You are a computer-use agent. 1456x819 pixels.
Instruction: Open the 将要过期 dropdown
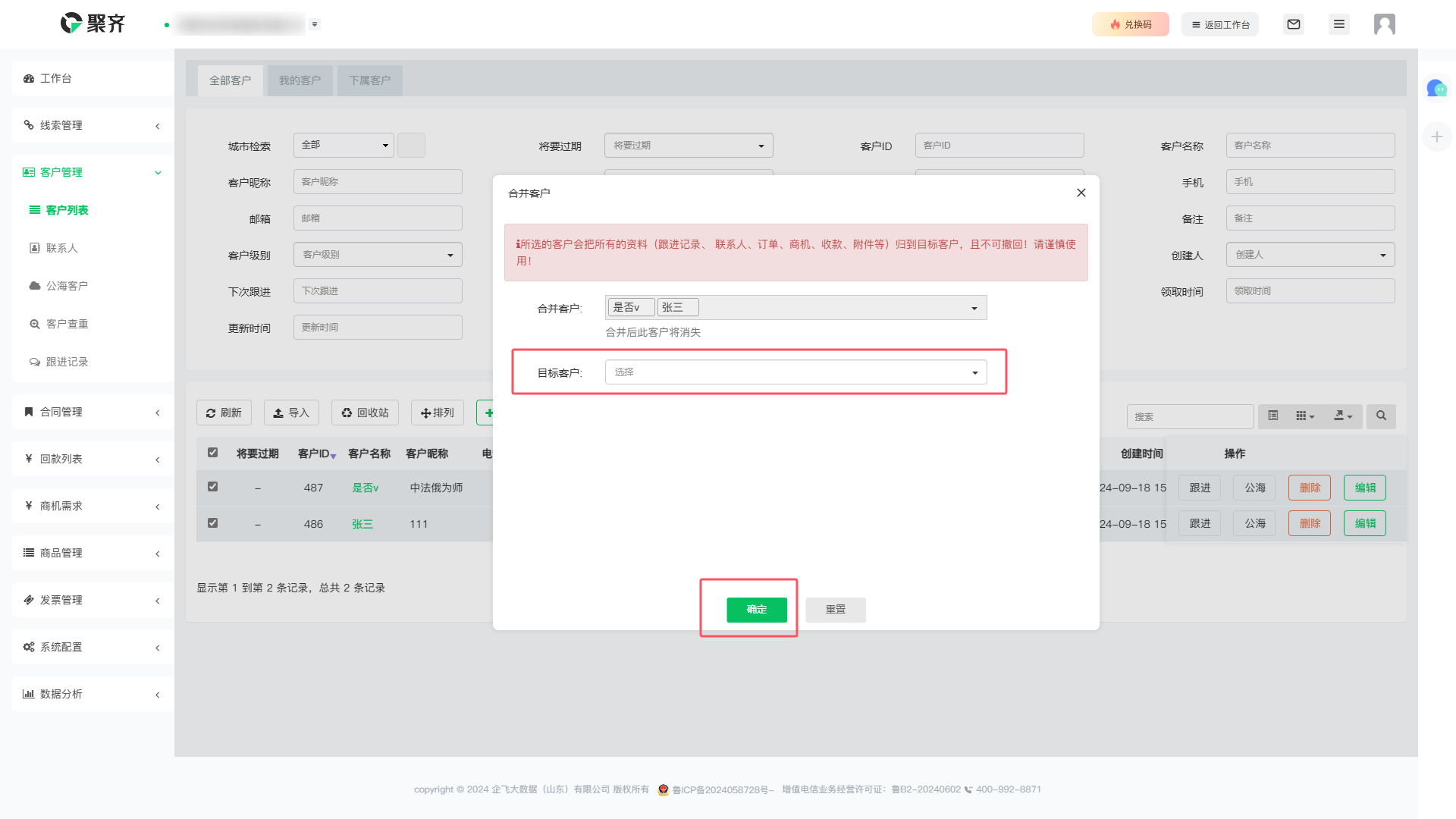(689, 145)
